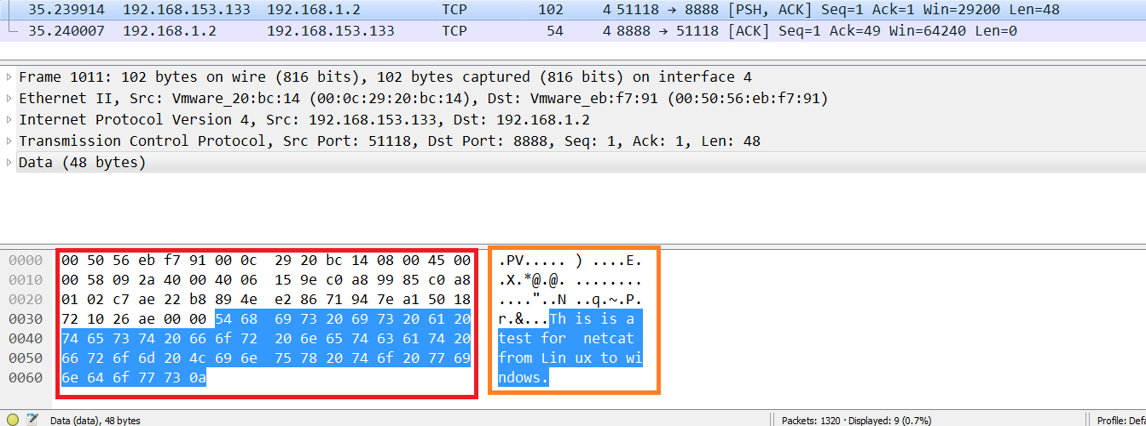Viewport: 1146px width, 426px height.
Task: Click the yellow expert information circle icon
Action: click(x=12, y=420)
